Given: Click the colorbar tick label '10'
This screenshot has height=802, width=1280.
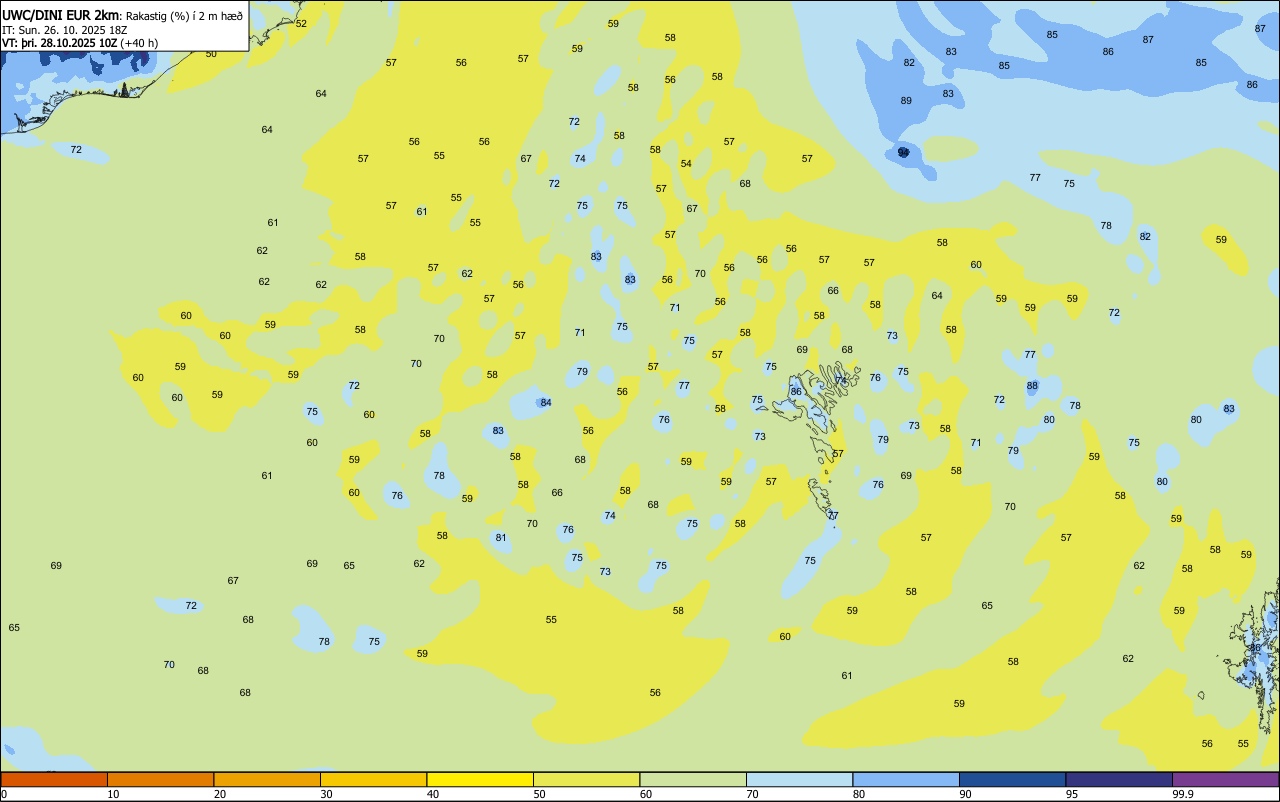Looking at the screenshot, I should coord(113,795).
